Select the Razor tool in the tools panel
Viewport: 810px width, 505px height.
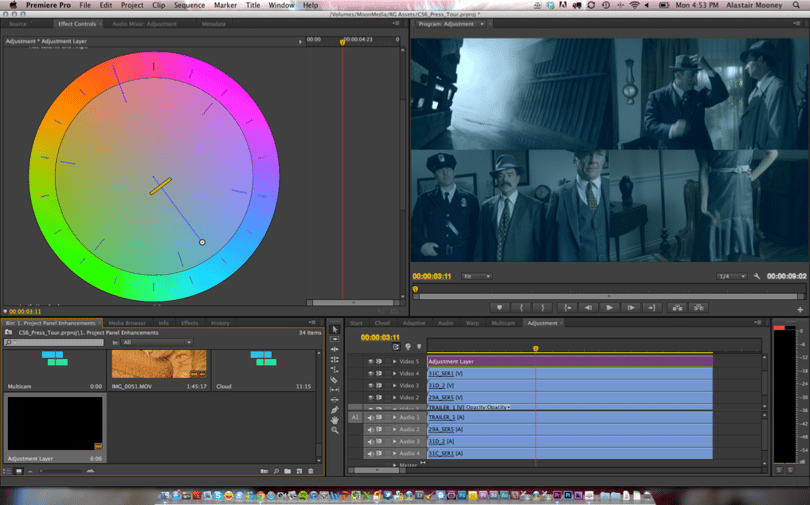(x=334, y=380)
